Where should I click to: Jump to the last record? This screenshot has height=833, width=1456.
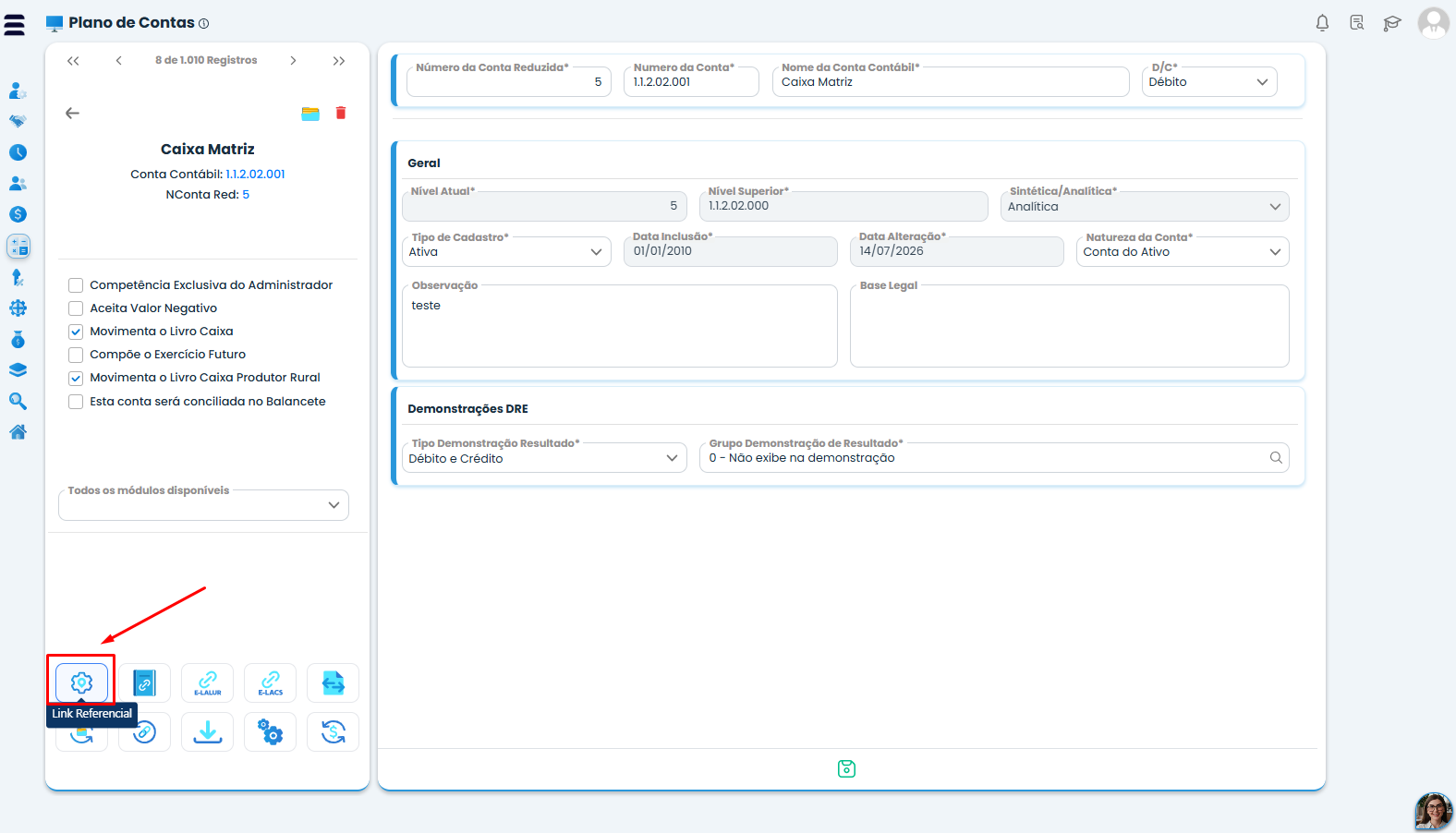(339, 61)
